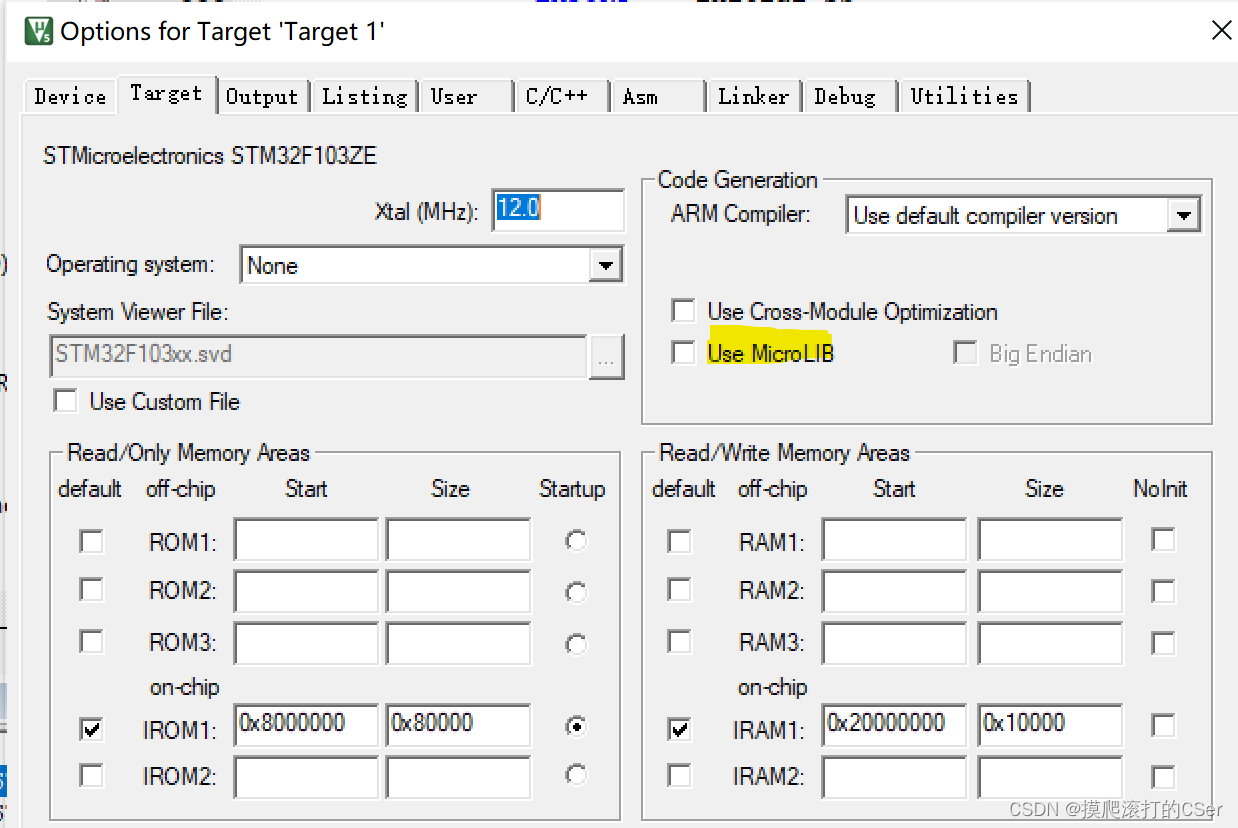The image size is (1238, 828).
Task: Select the Target tab
Action: pos(166,94)
